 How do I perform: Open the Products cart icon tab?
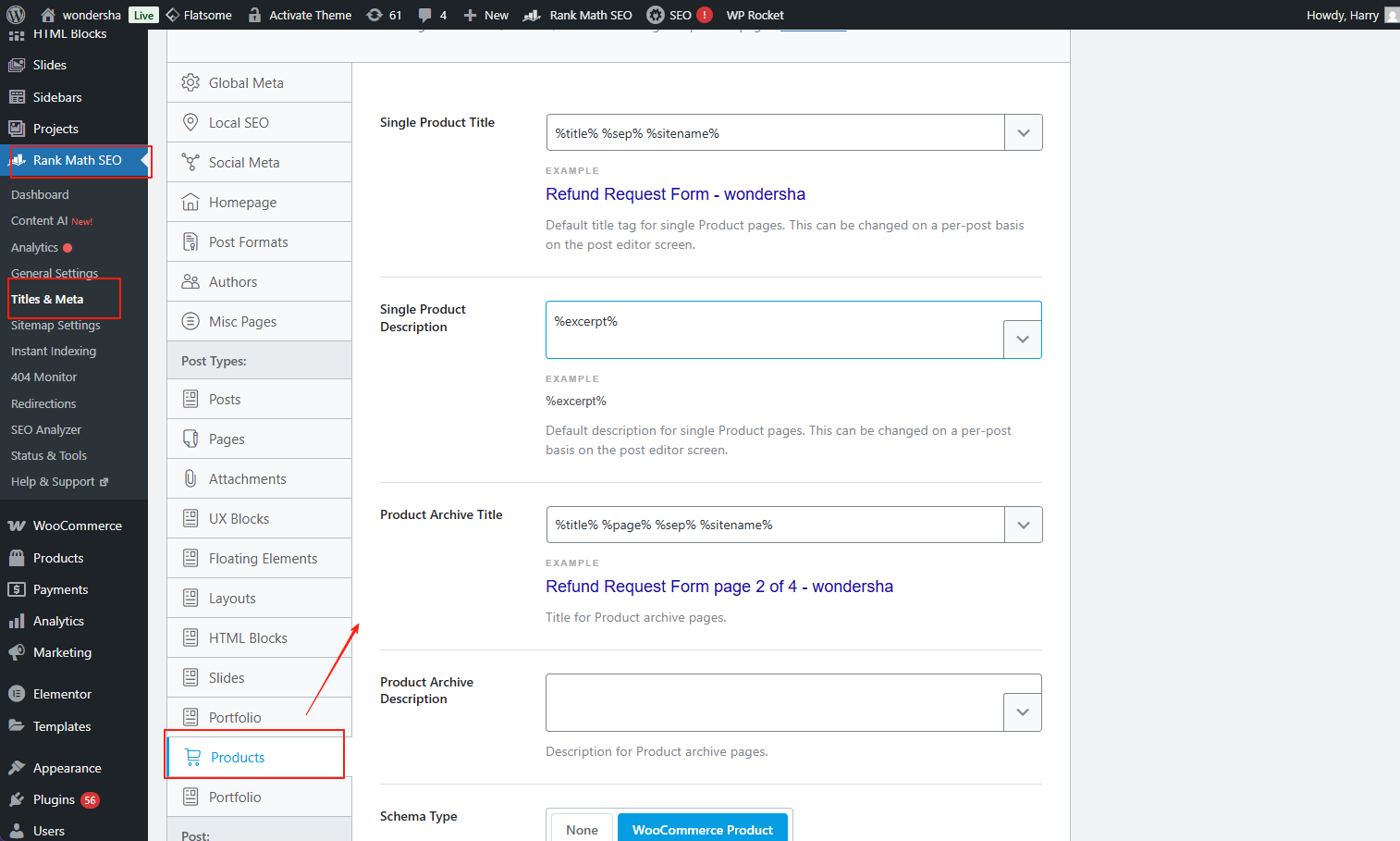(x=193, y=757)
